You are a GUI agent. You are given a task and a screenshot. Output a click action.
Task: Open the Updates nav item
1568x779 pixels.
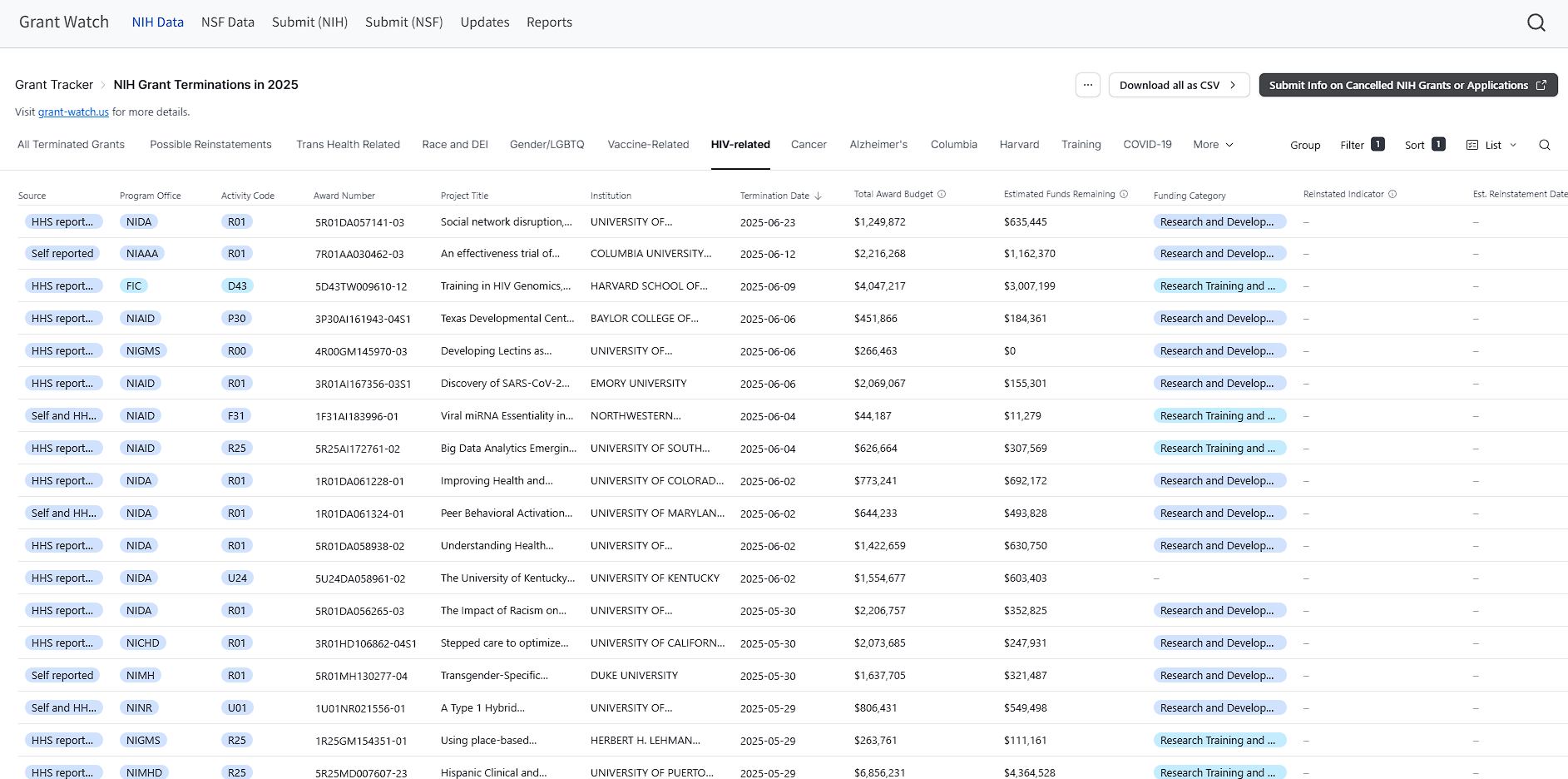pyautogui.click(x=485, y=22)
